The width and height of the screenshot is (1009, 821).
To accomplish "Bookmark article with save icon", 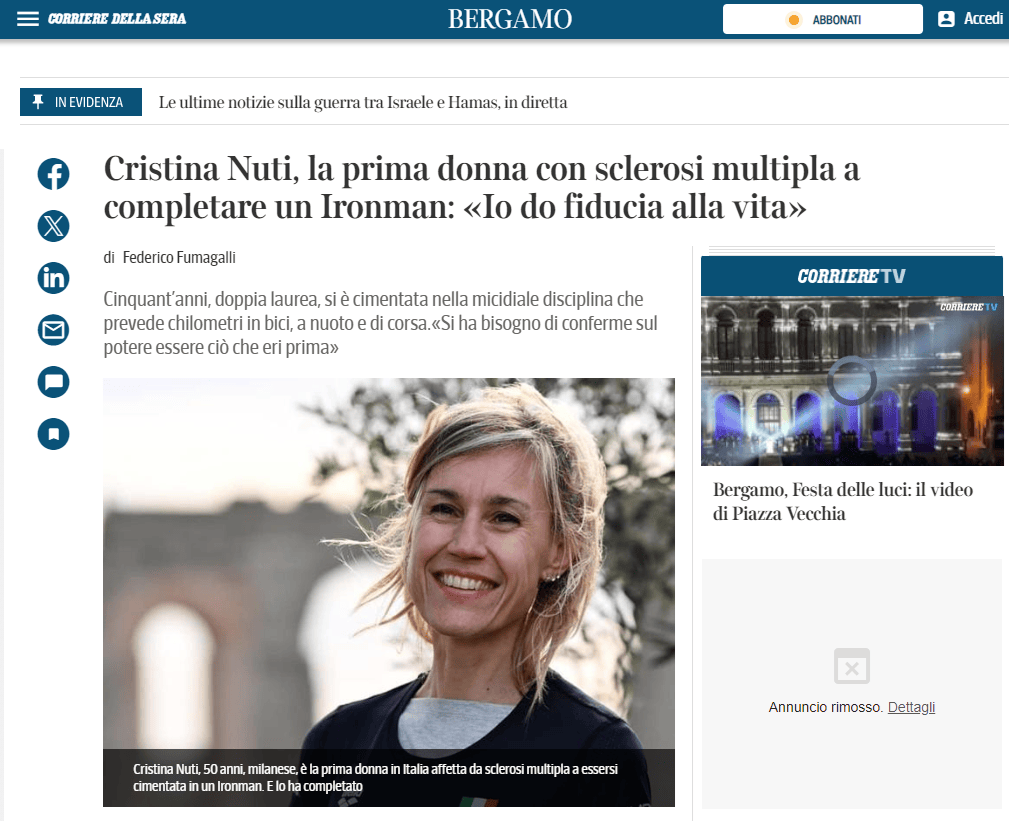I will 53,434.
